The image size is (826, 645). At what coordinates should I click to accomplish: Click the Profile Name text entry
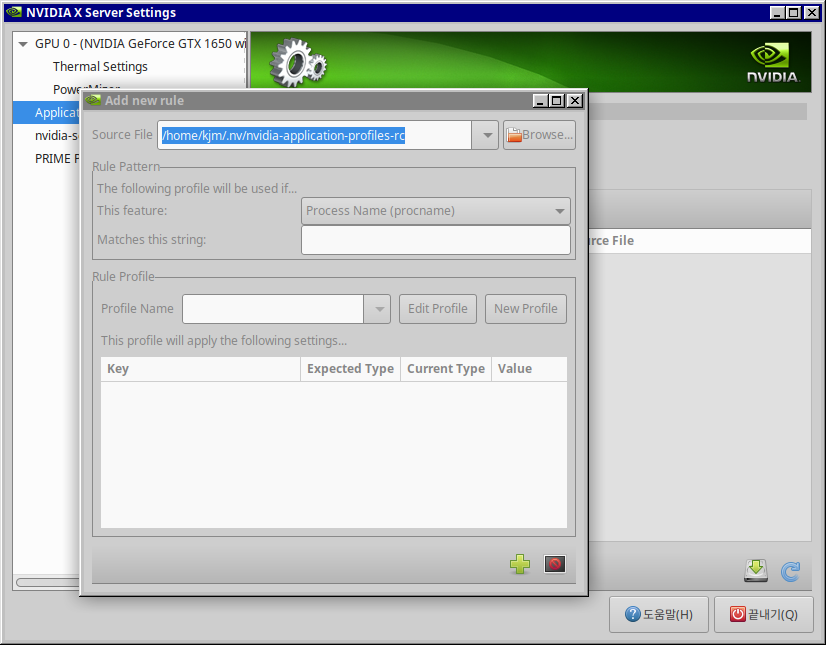[x=273, y=309]
